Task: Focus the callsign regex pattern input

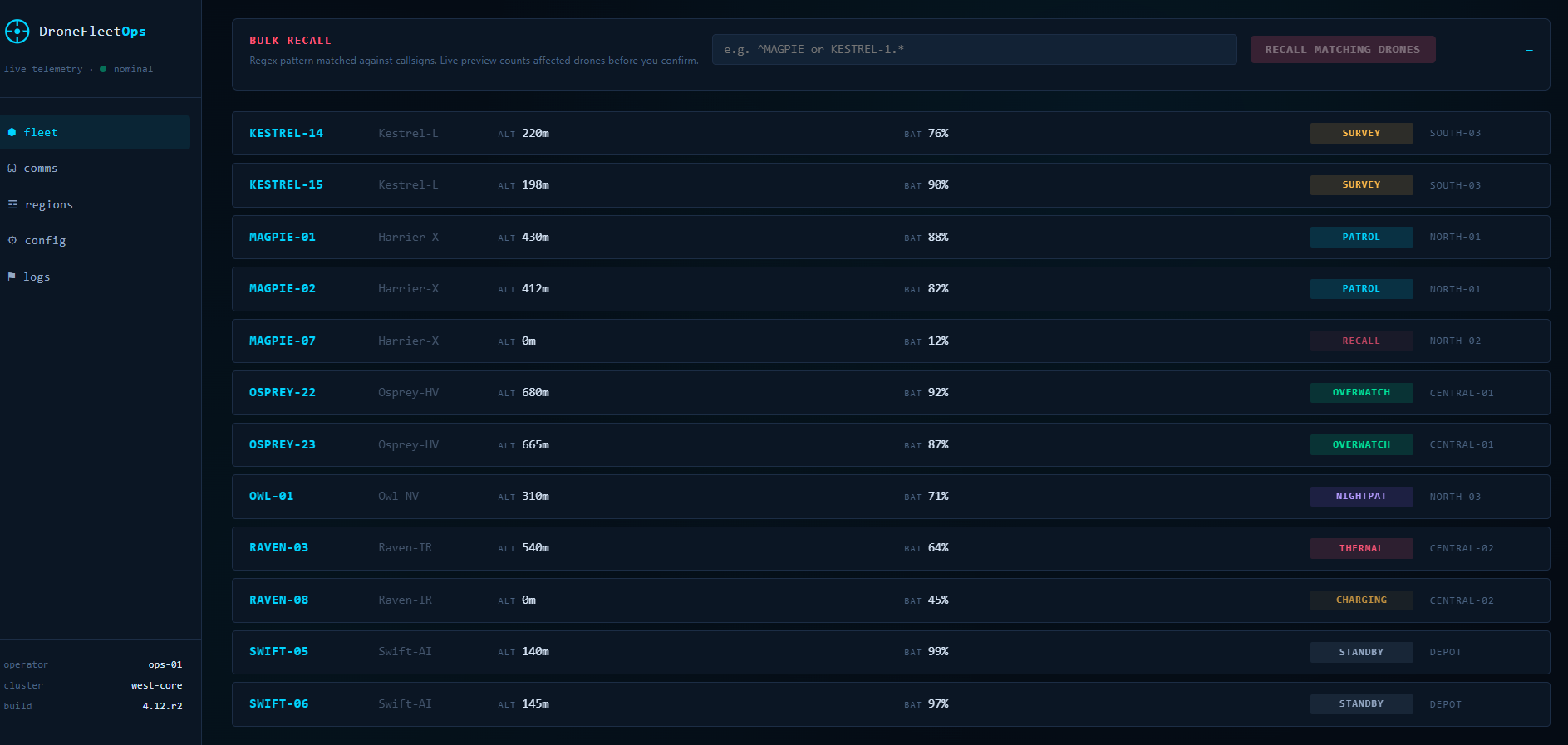Action: point(974,50)
